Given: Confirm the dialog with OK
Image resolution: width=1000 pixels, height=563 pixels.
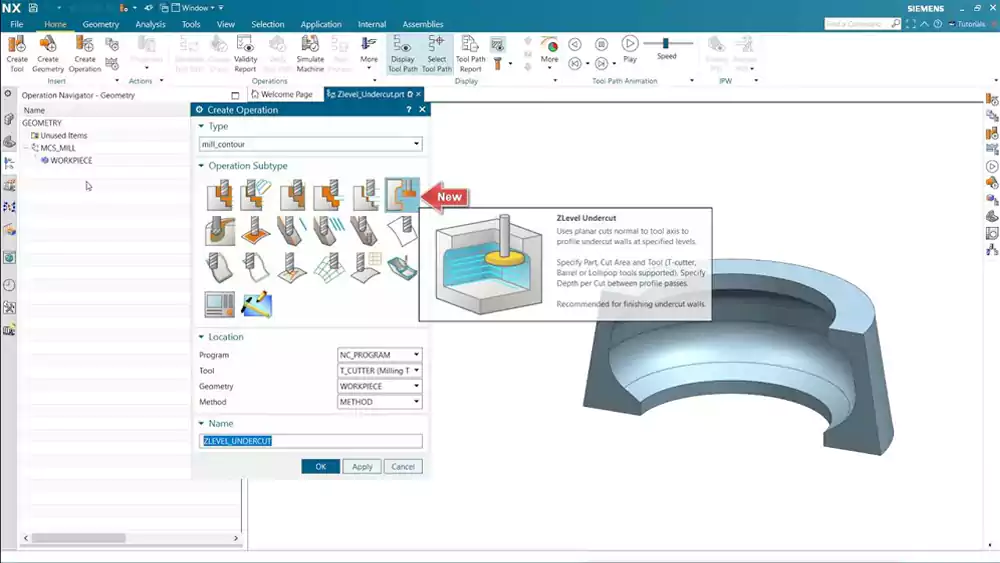Looking at the screenshot, I should [320, 467].
